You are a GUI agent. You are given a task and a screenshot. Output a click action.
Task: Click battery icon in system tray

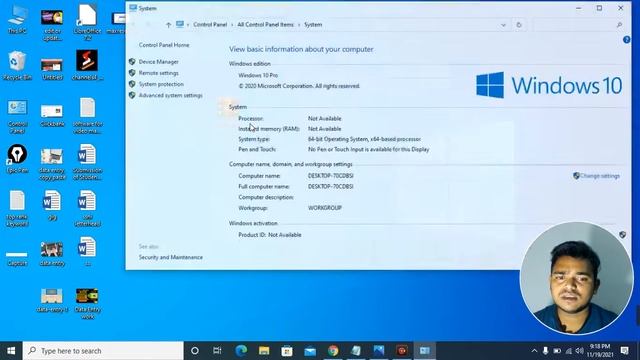[x=557, y=351]
